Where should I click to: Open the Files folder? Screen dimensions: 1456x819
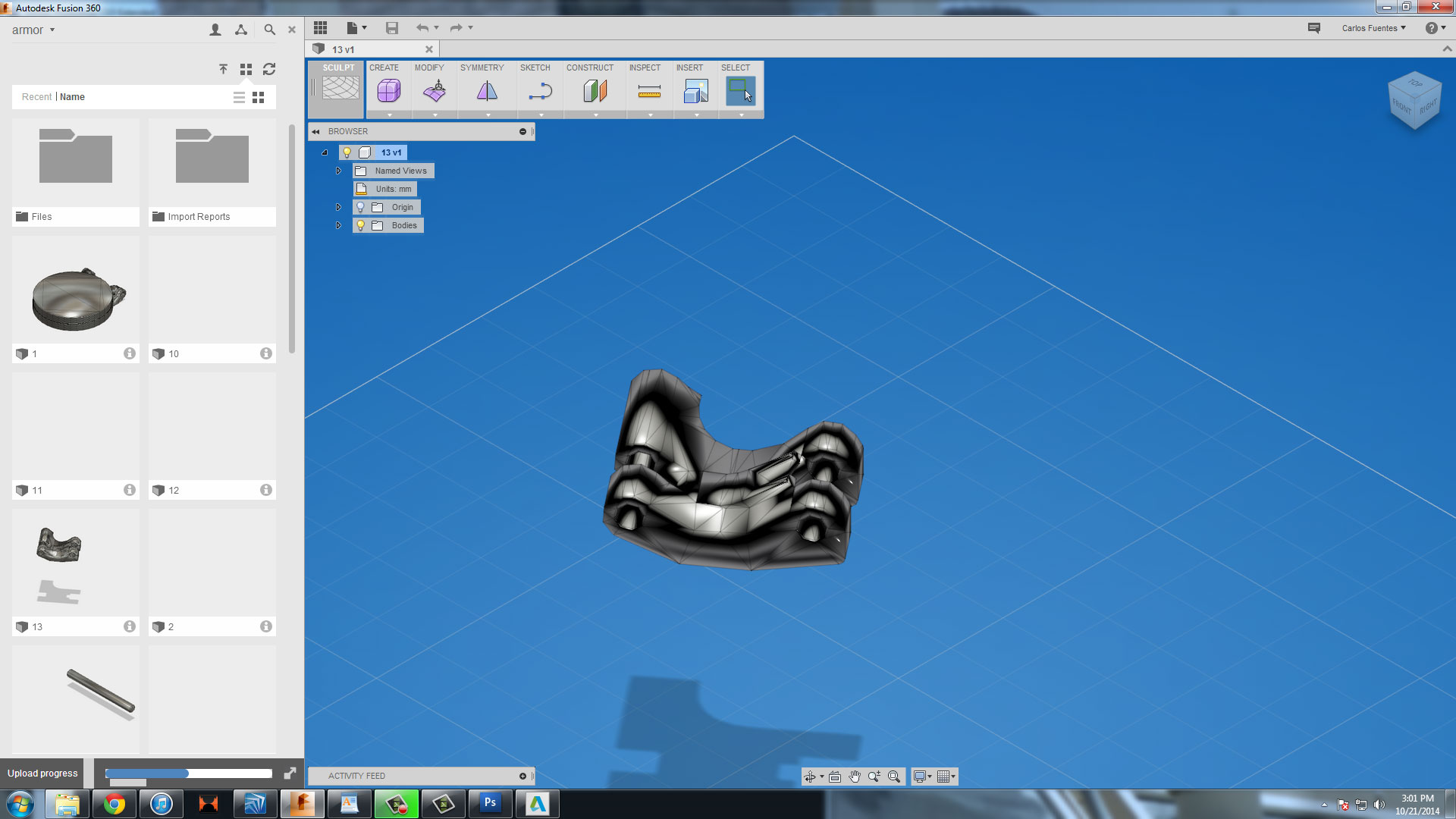pos(76,172)
